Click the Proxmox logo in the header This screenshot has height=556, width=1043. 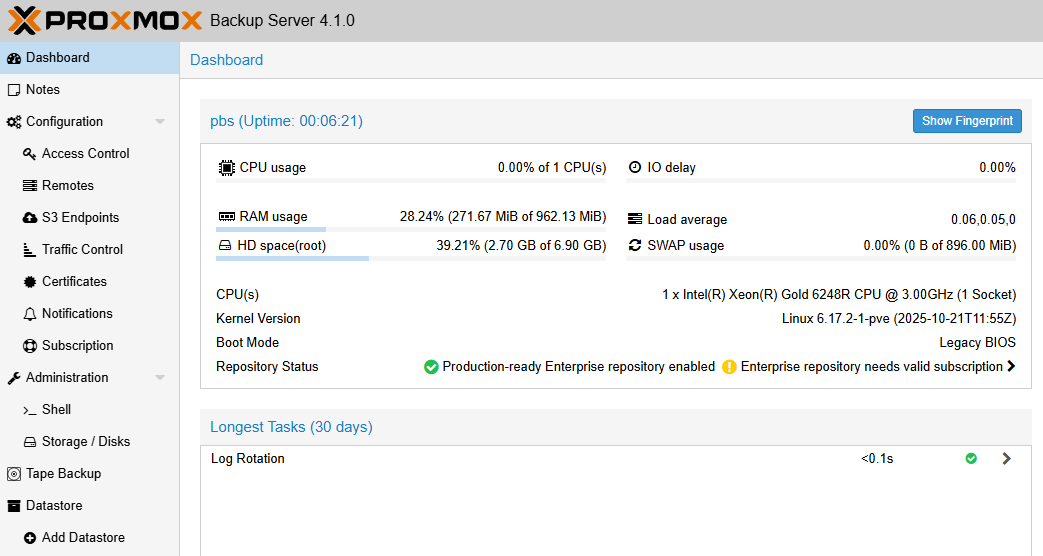click(104, 21)
